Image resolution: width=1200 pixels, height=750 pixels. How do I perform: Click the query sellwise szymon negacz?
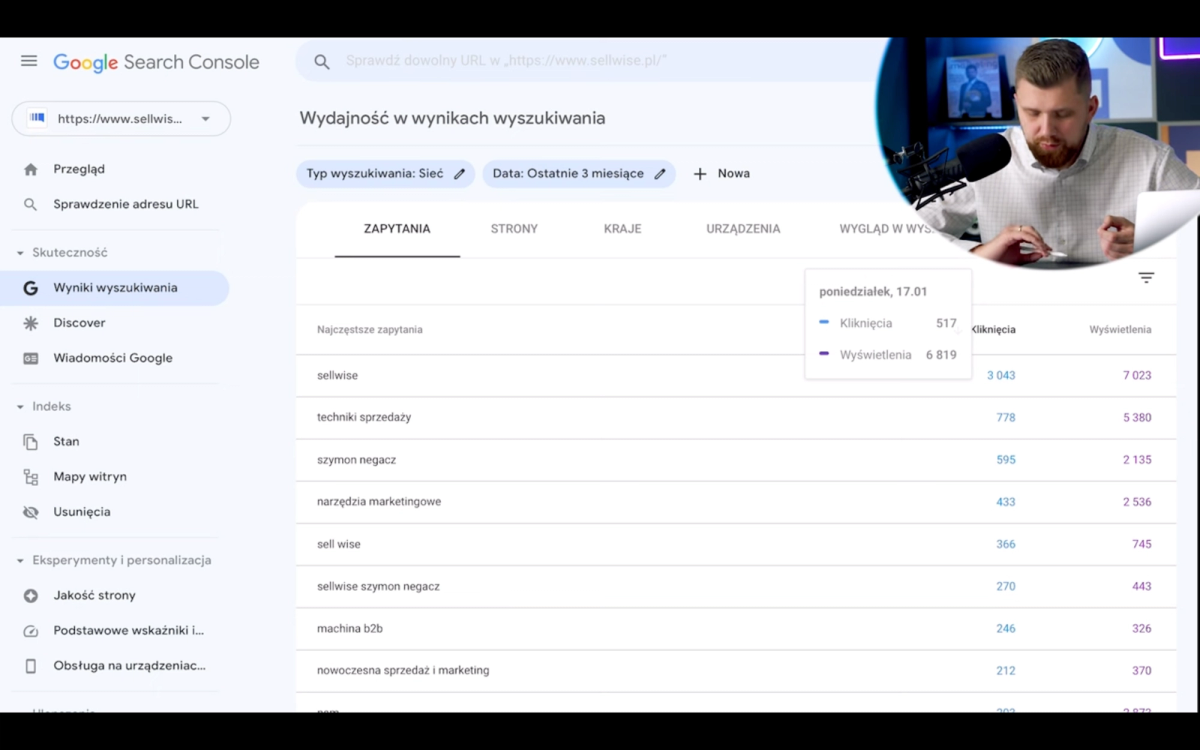click(378, 586)
